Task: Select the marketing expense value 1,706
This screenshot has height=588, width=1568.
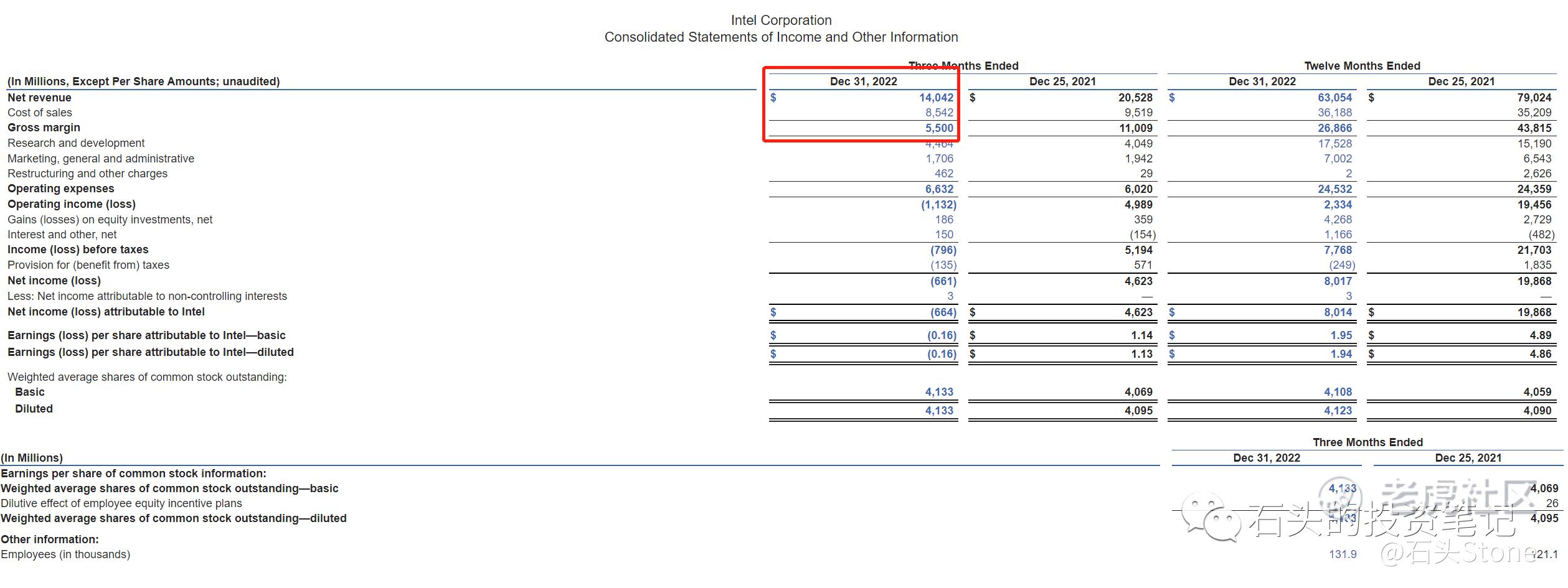Action: click(939, 159)
